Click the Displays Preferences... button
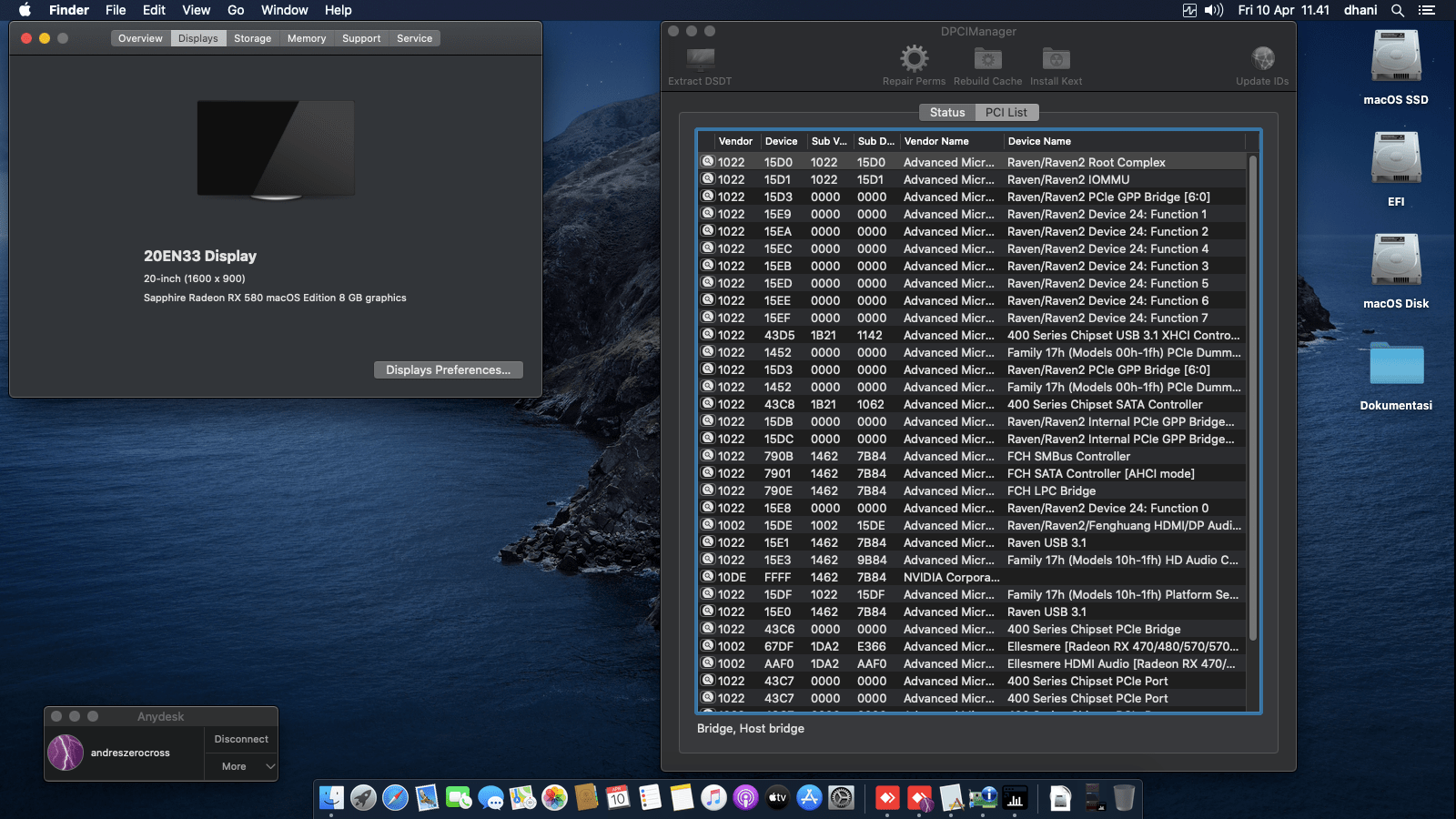 click(x=449, y=369)
